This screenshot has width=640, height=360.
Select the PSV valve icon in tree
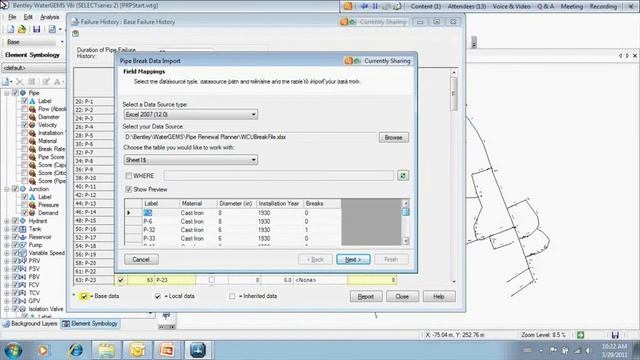[x=23, y=269]
